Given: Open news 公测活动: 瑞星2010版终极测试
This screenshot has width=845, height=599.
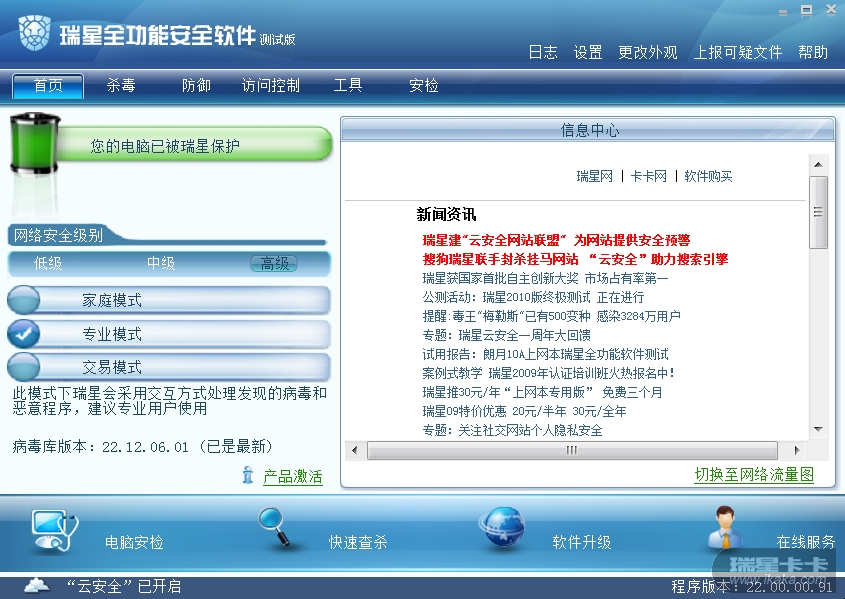Looking at the screenshot, I should (533, 297).
